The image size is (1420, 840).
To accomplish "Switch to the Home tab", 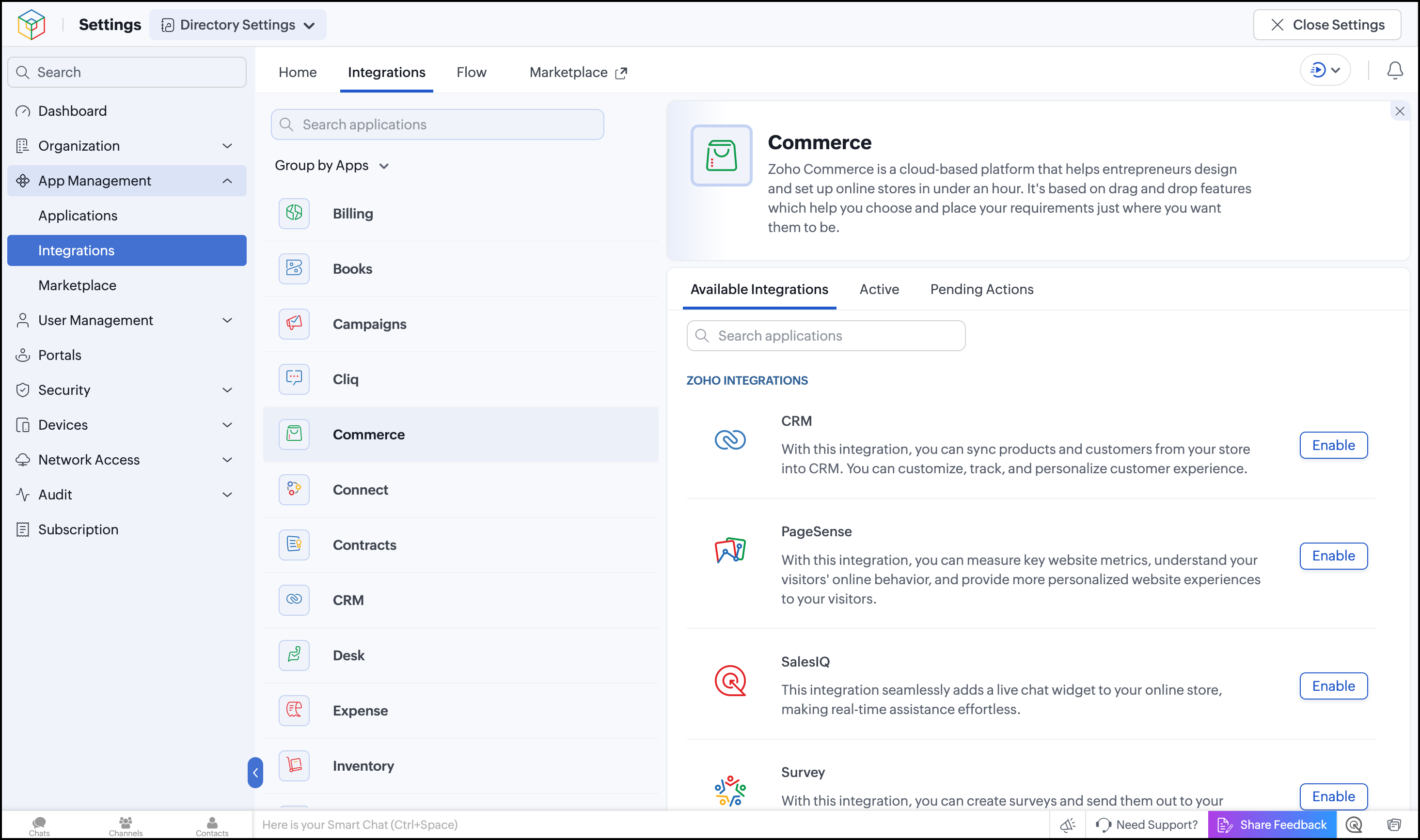I will tap(297, 72).
